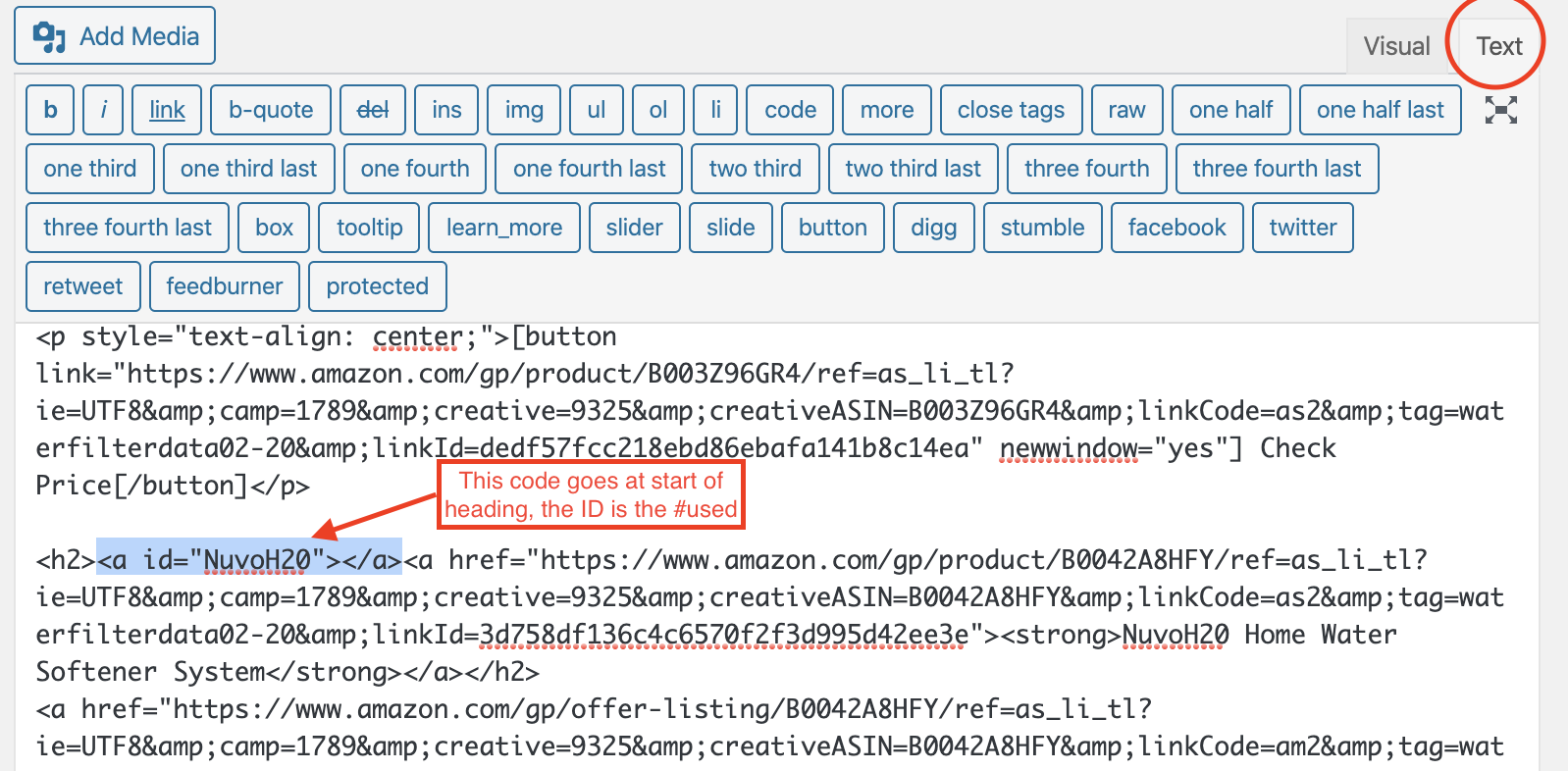Viewport: 1568px width, 771px height.
Task: Switch to the Visual editor tab
Action: (1396, 46)
